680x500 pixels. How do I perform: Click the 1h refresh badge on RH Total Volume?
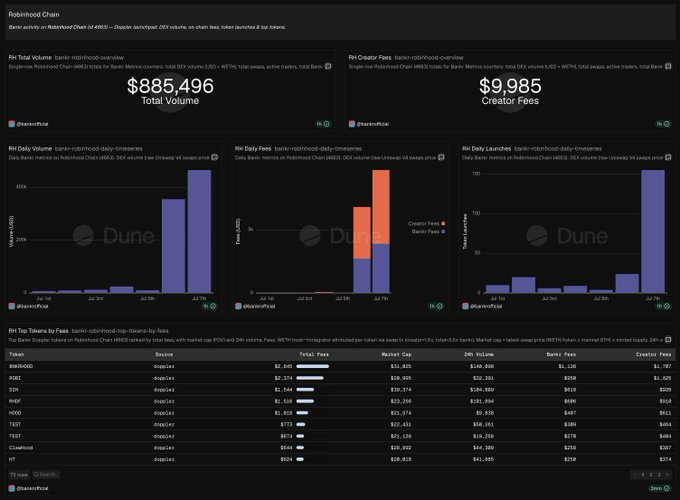(x=323, y=124)
